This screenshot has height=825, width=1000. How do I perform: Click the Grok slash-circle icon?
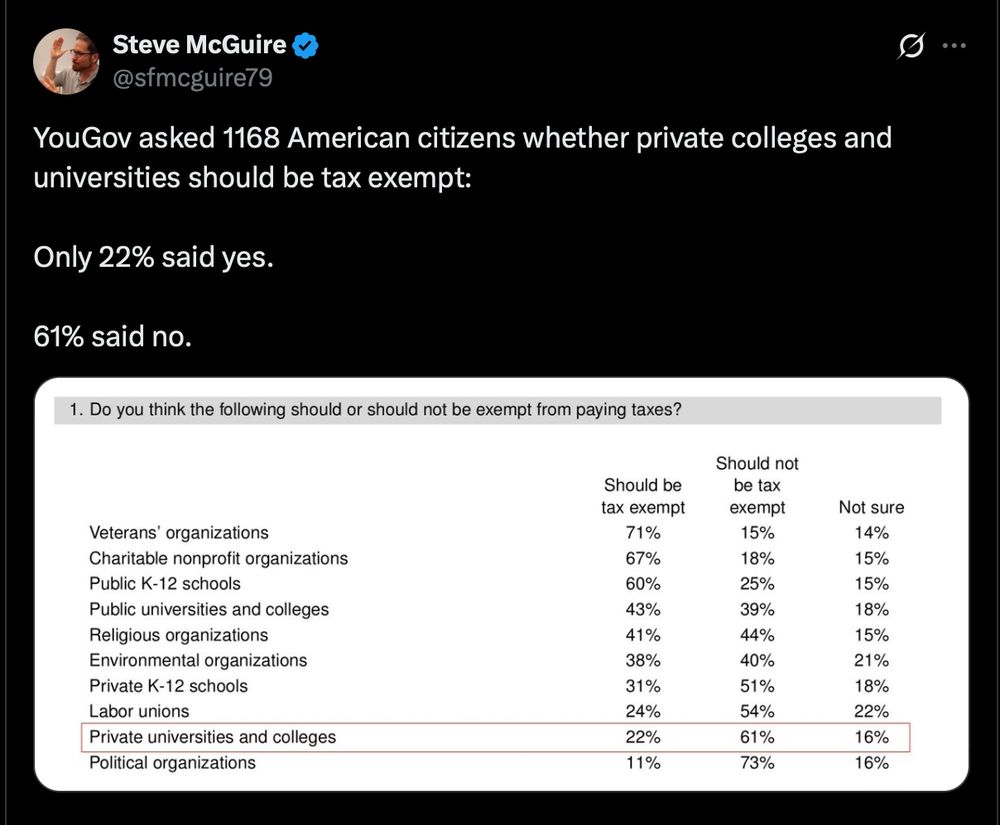[x=911, y=46]
